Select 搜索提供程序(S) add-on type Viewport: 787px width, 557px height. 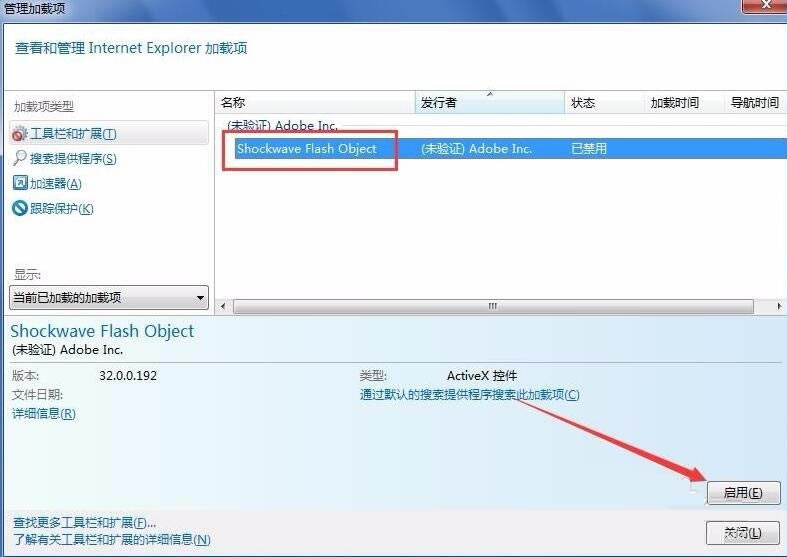pyautogui.click(x=73, y=159)
